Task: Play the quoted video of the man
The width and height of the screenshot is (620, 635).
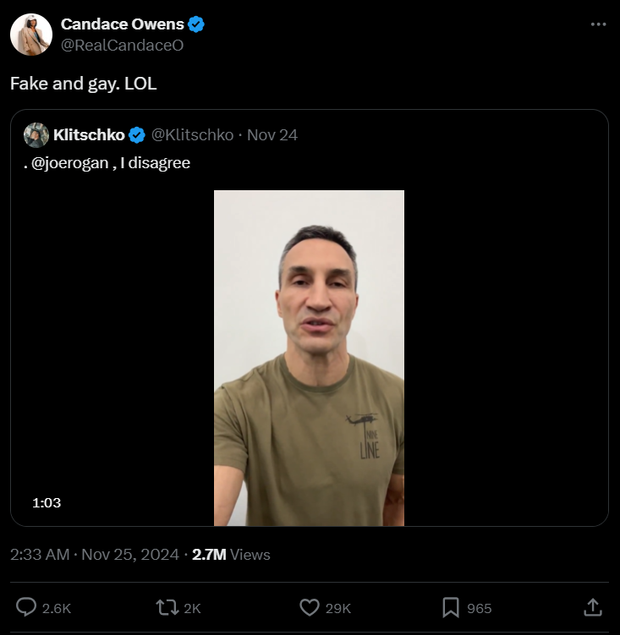Action: click(x=309, y=357)
